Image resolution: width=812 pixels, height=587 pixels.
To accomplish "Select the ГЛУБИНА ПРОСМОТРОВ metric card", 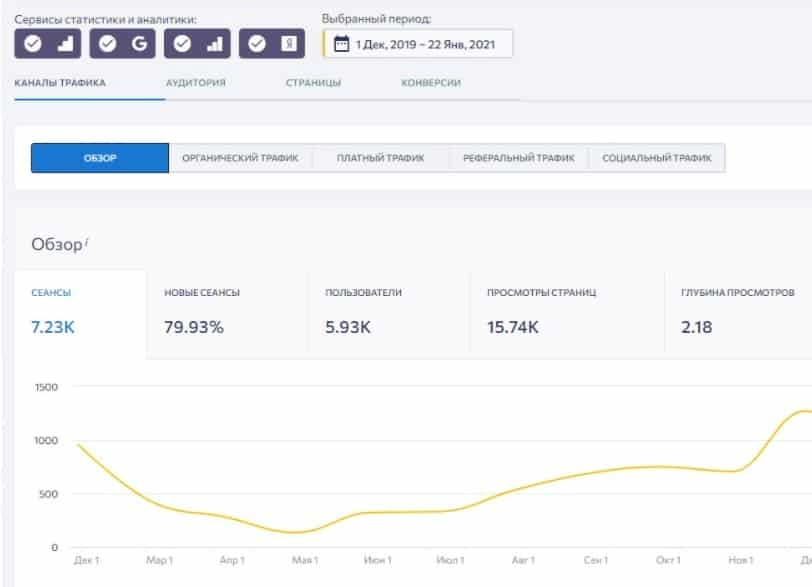I will 738,313.
